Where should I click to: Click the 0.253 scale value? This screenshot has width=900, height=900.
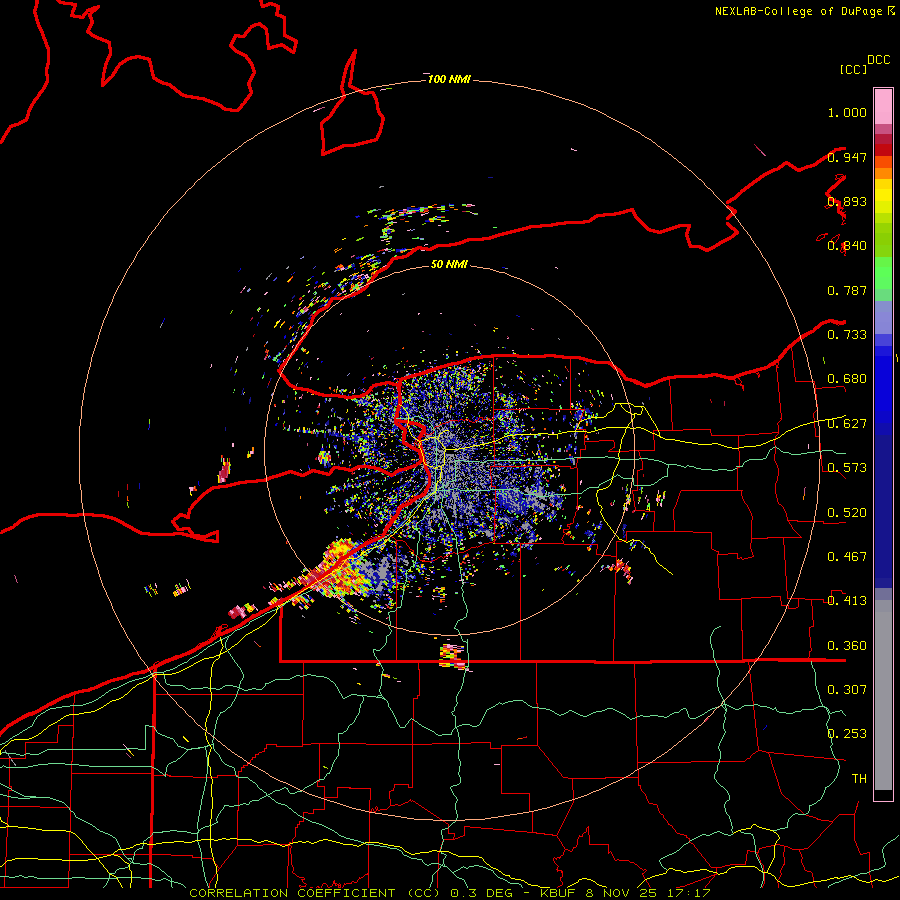847,734
